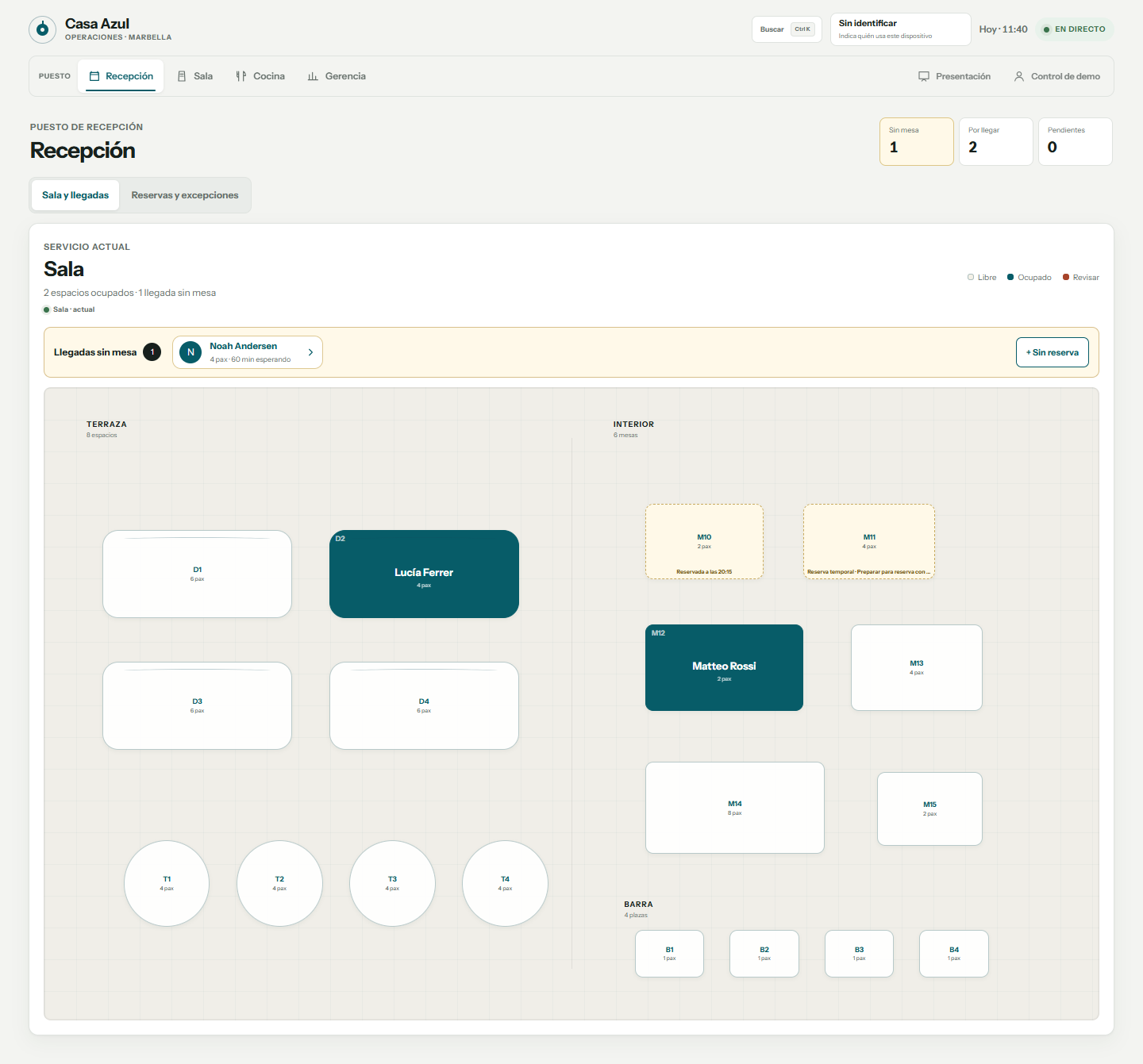Open the Gerencia station tab
Screen dimensions: 1143x1064
point(337,76)
